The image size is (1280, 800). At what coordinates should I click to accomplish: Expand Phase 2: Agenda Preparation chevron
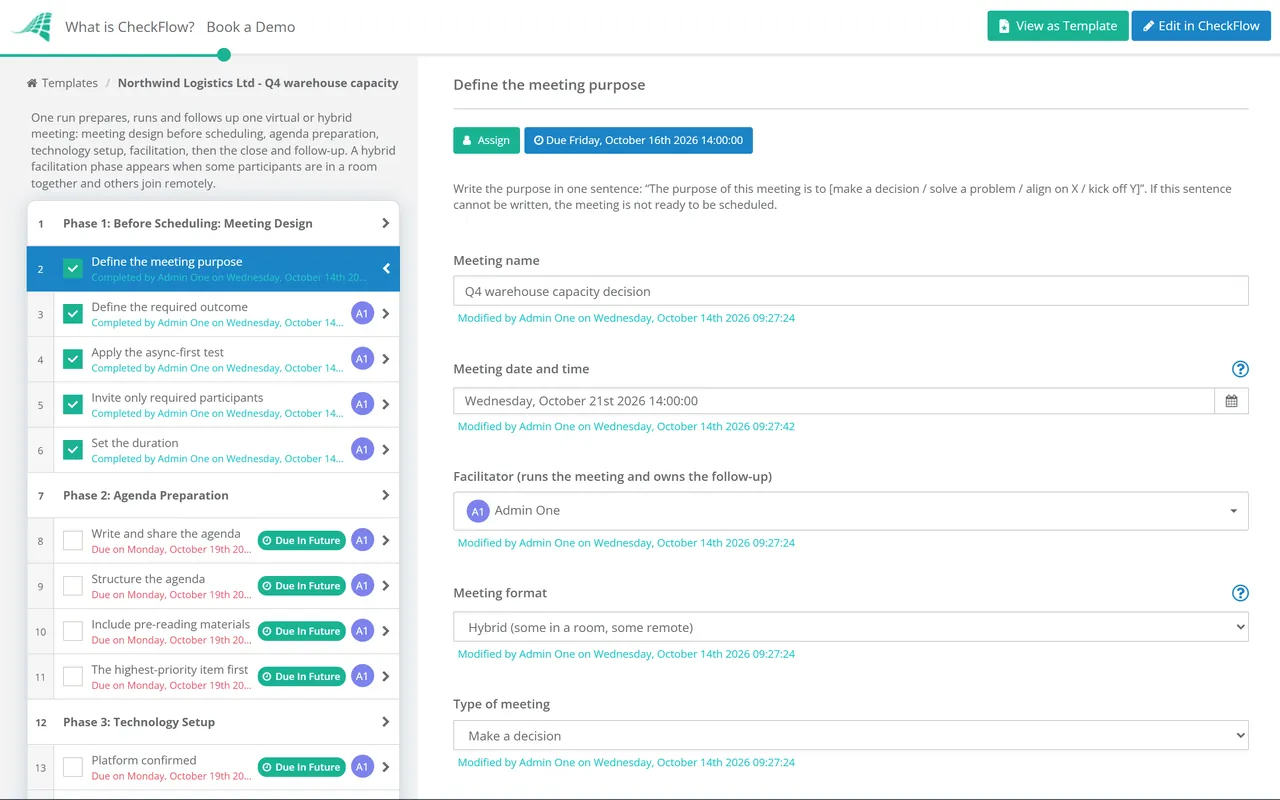(x=386, y=495)
